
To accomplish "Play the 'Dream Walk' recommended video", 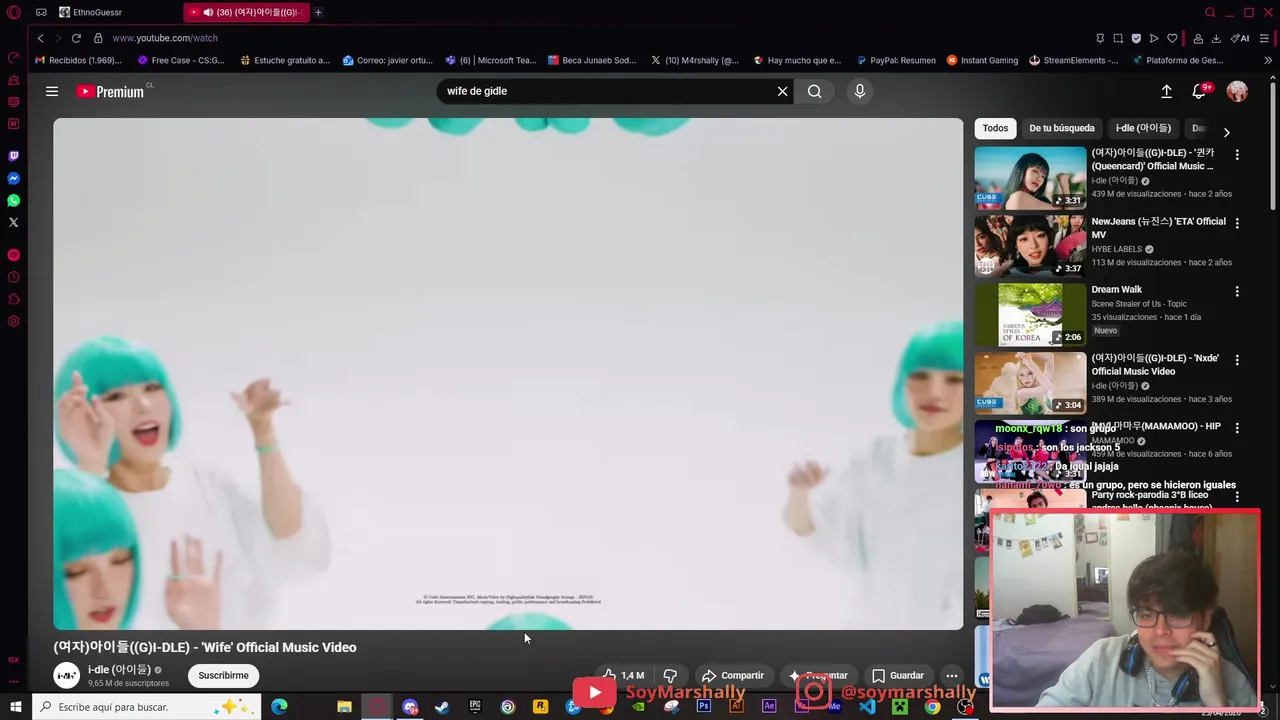I will click(1030, 314).
